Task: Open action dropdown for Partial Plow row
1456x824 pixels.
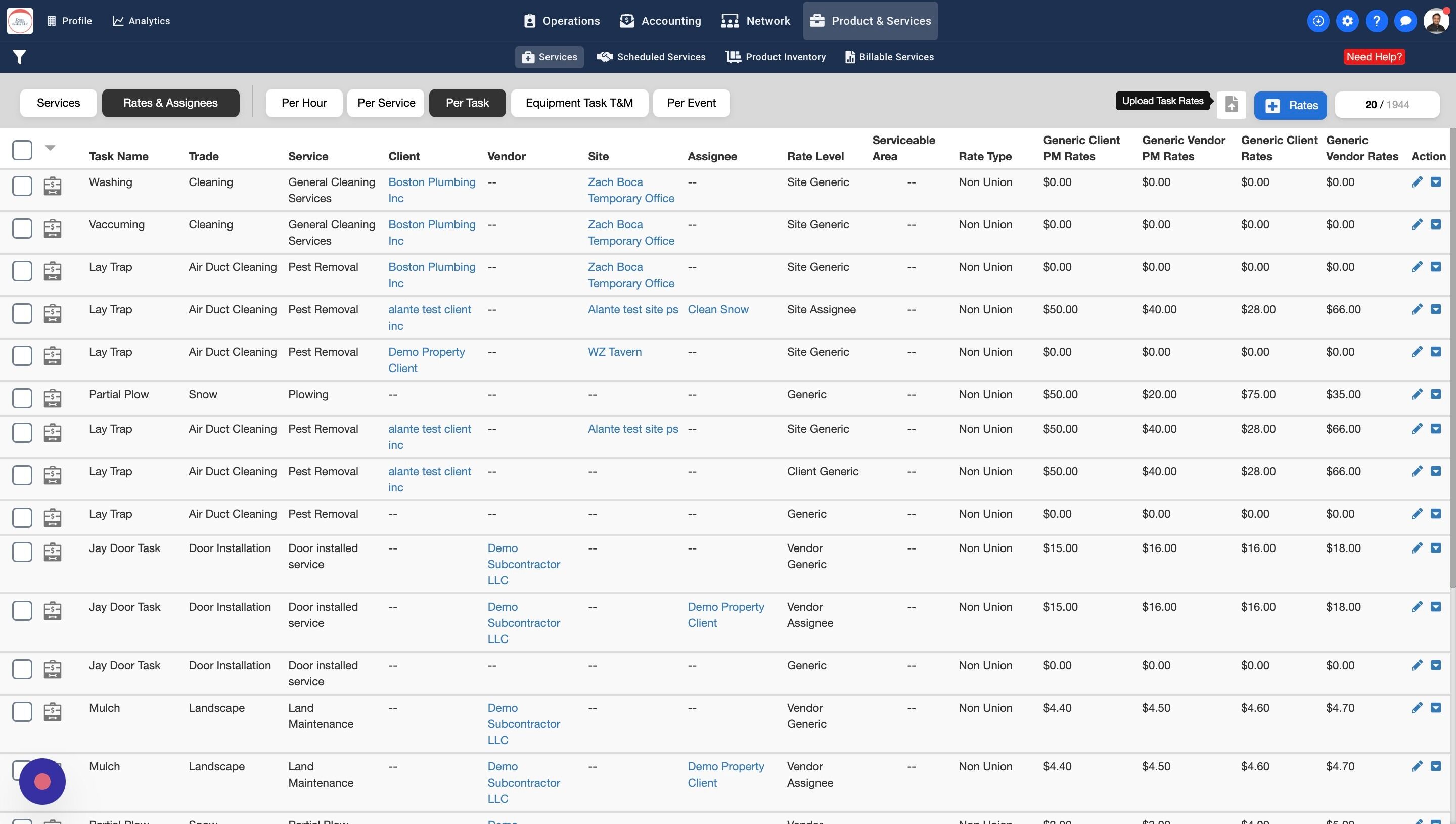Action: click(1436, 394)
